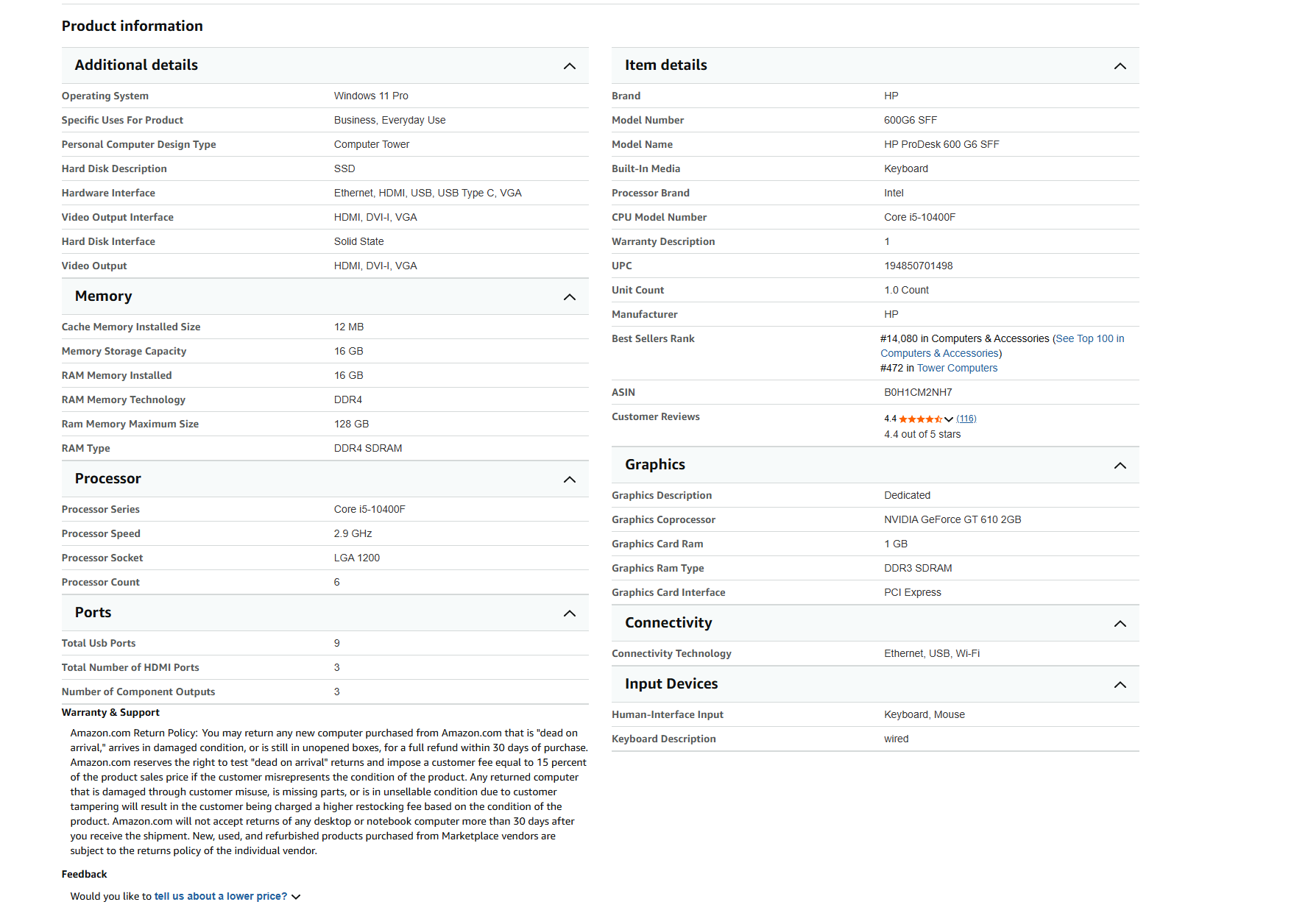Viewport: 1294px width, 924px height.
Task: Click the Ports section header title
Action: [93, 613]
